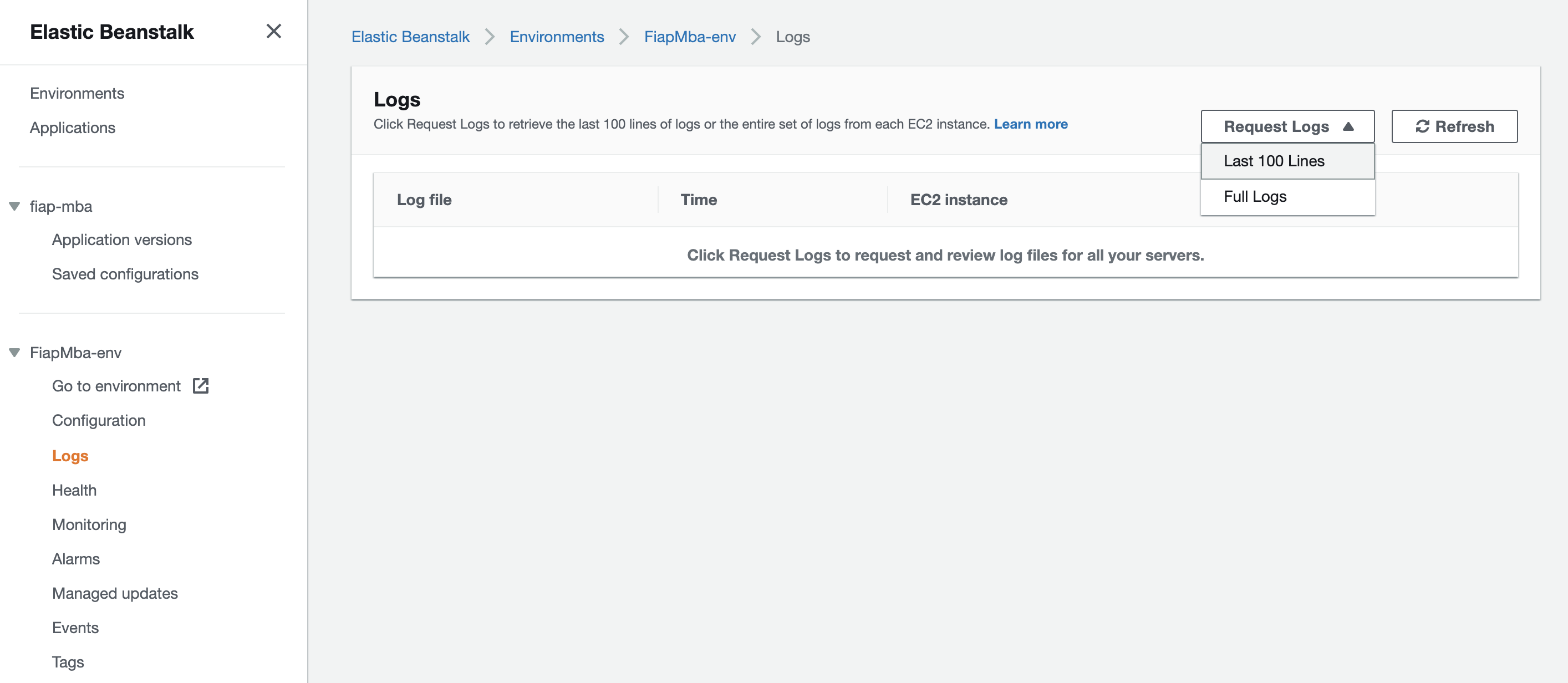Click the external link icon beside Go to environment
1568x683 pixels.
[x=200, y=386]
